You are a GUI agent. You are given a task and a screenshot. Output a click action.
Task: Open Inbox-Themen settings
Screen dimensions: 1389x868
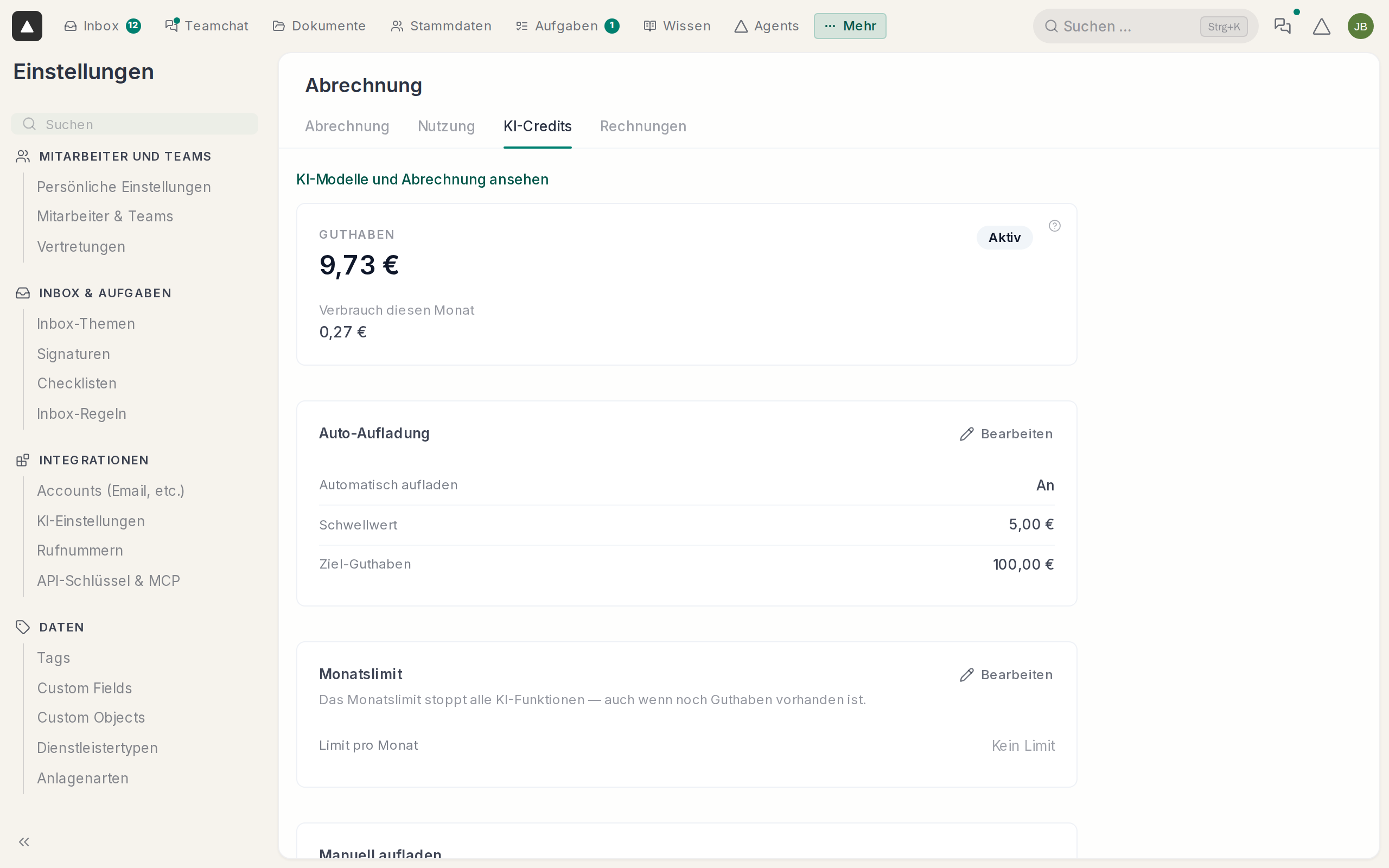86,324
